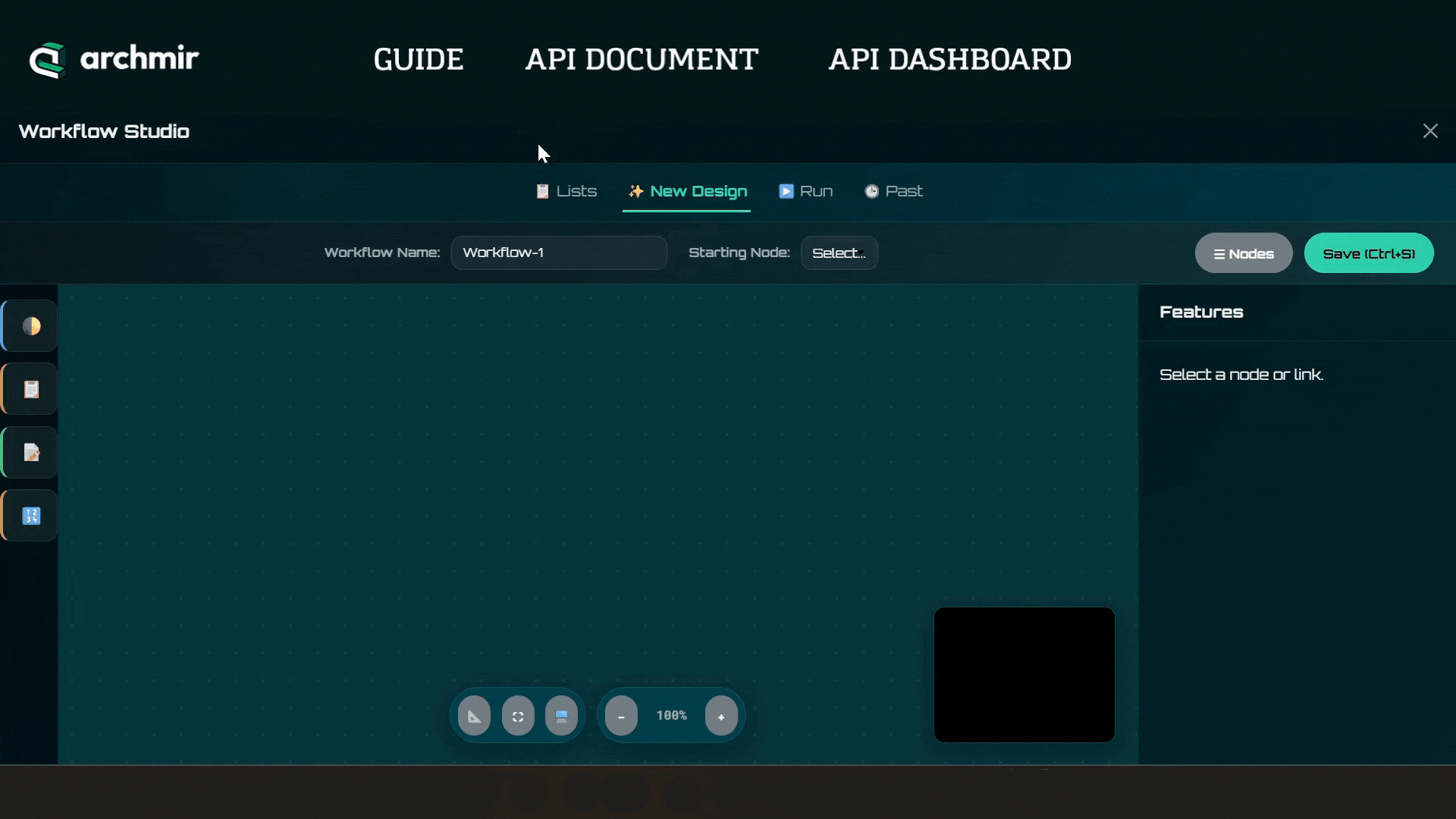1456x819 pixels.
Task: Click the Workflow Studio title
Action: [104, 131]
